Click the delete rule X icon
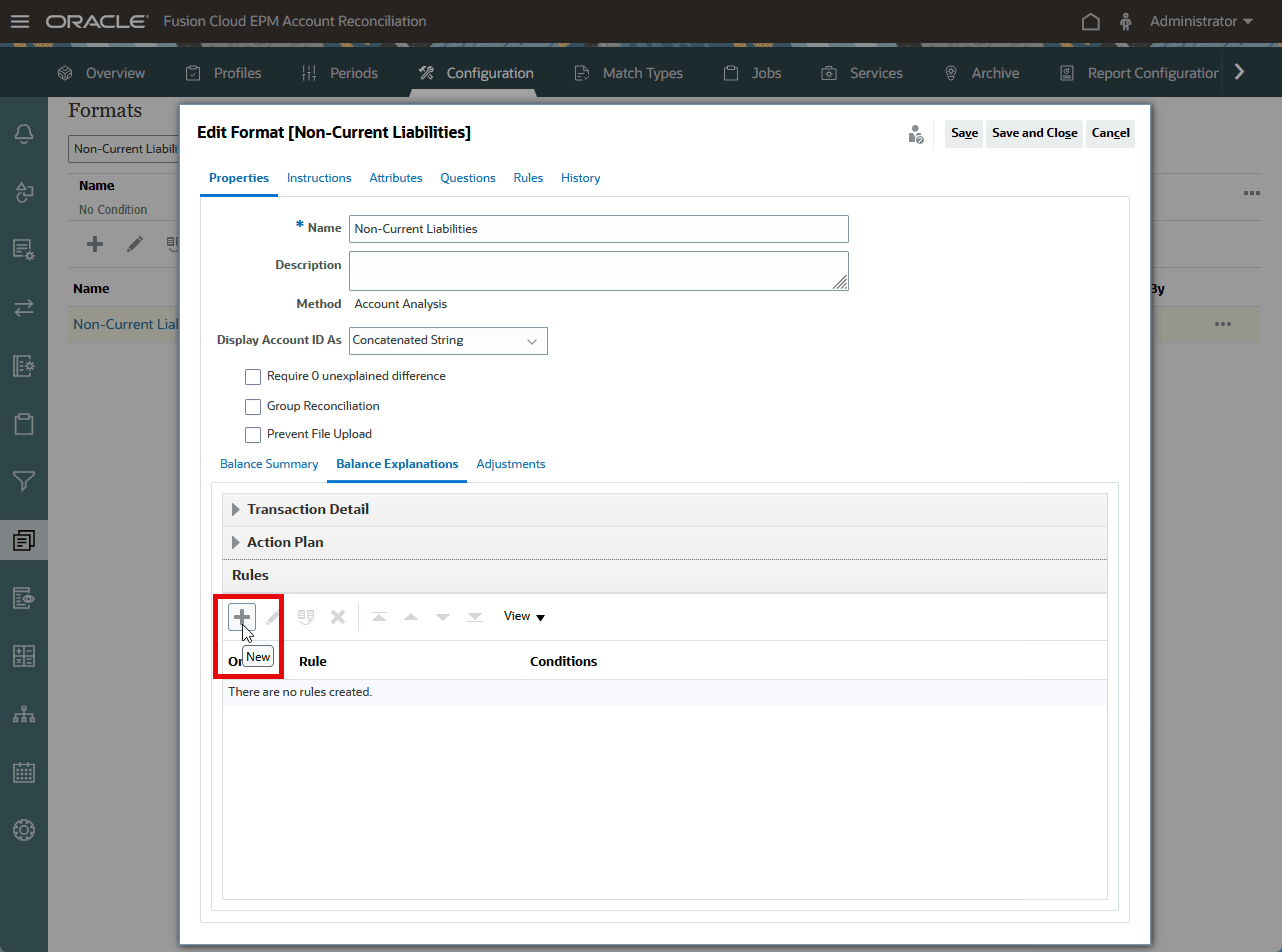 (338, 617)
